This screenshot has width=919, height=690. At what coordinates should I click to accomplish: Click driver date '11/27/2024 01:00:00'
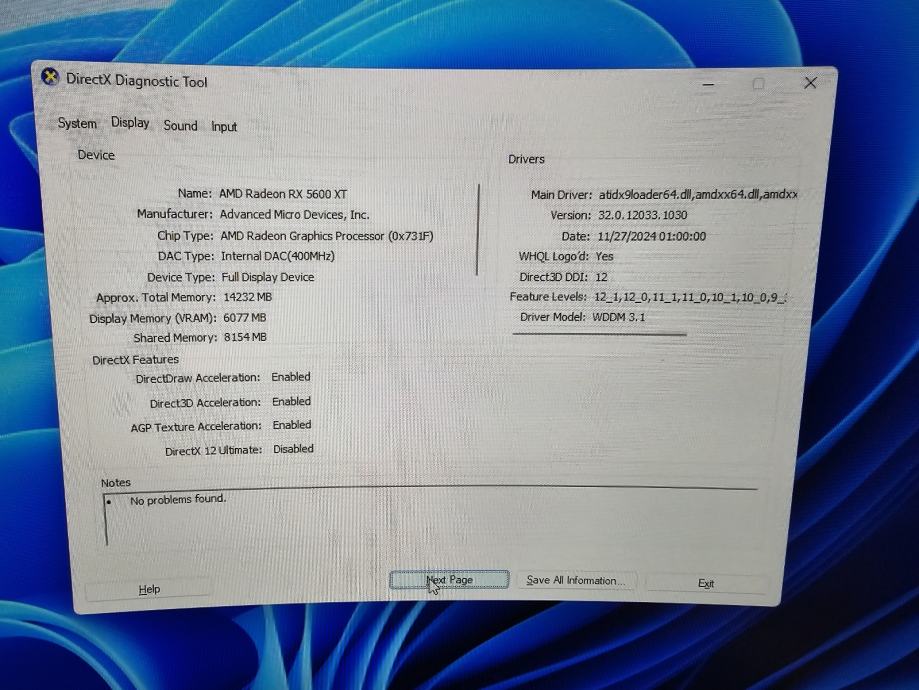coord(652,236)
